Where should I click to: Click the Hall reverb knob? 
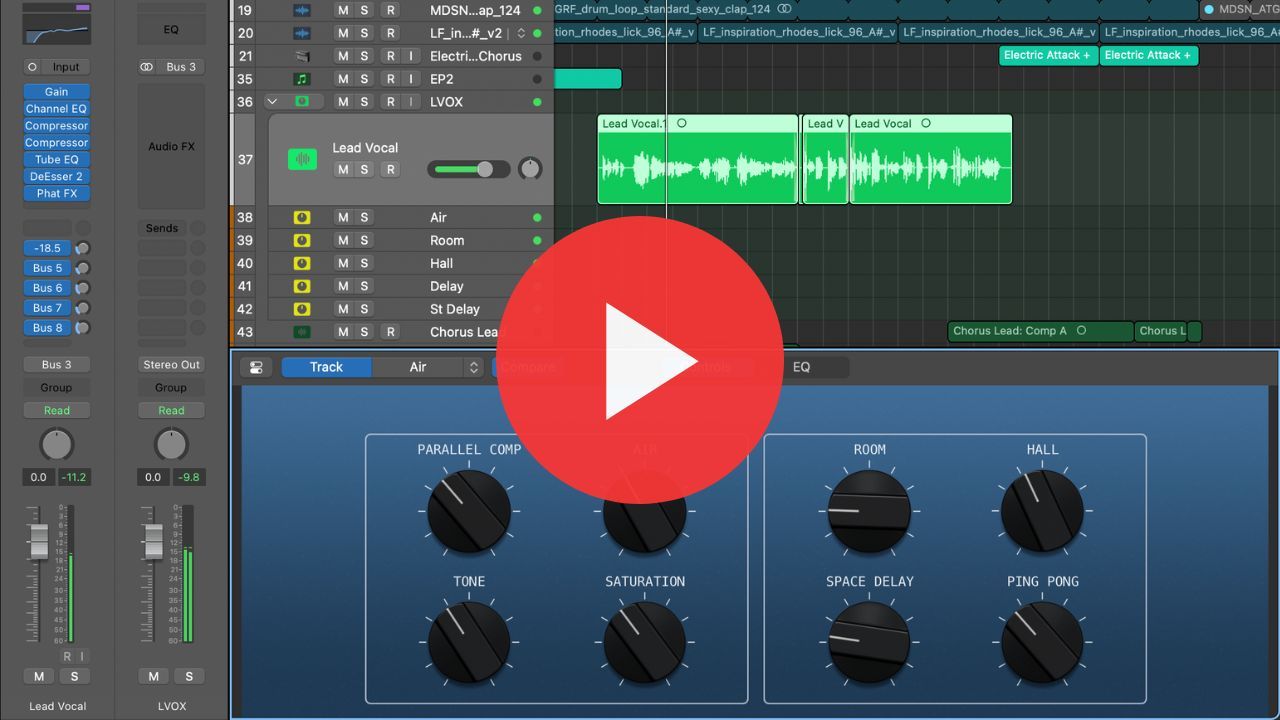(x=1042, y=511)
